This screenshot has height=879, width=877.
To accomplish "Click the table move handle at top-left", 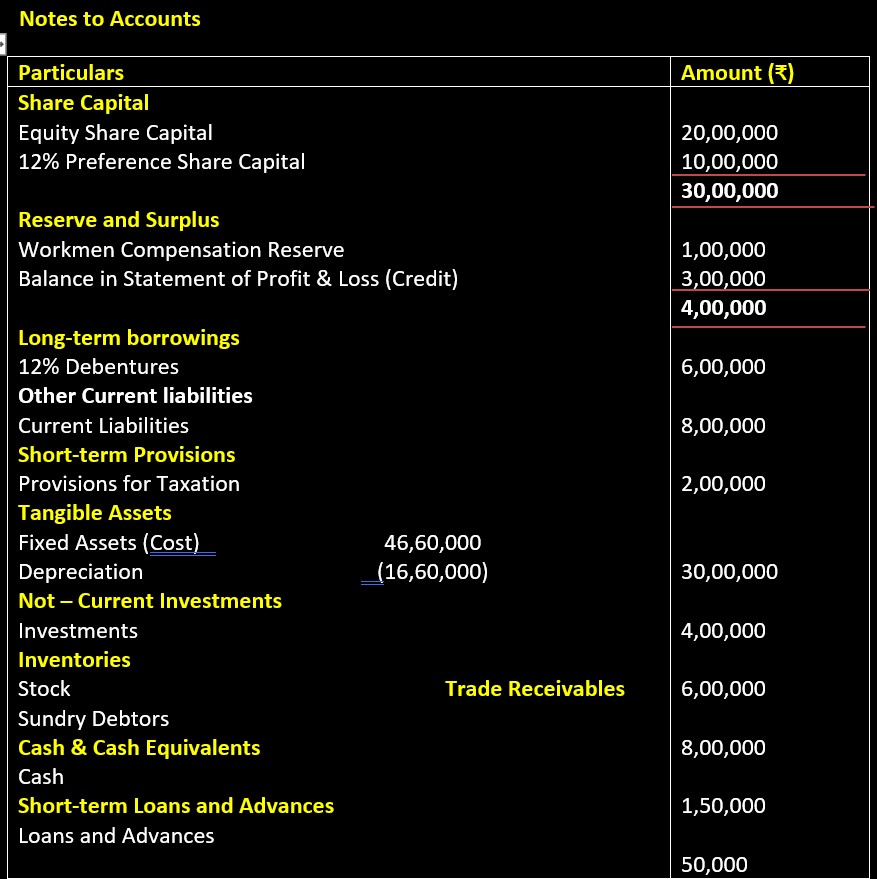I will click(x=3, y=44).
